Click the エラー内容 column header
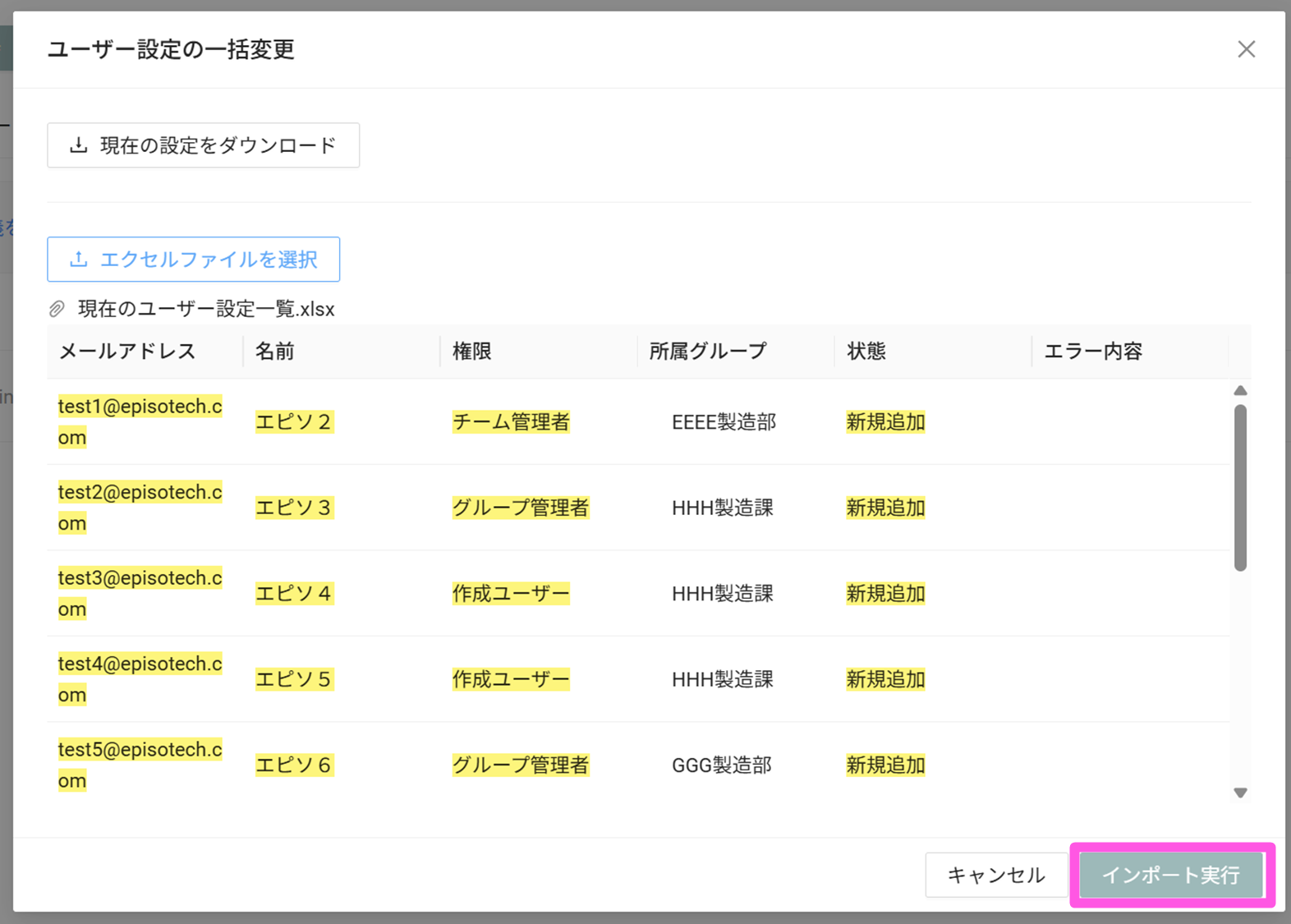Image resolution: width=1291 pixels, height=924 pixels. [x=1093, y=352]
